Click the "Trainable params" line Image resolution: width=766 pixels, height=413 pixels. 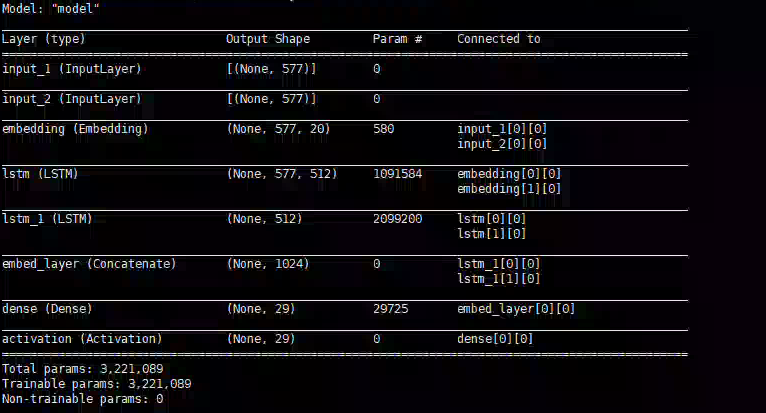pos(96,384)
